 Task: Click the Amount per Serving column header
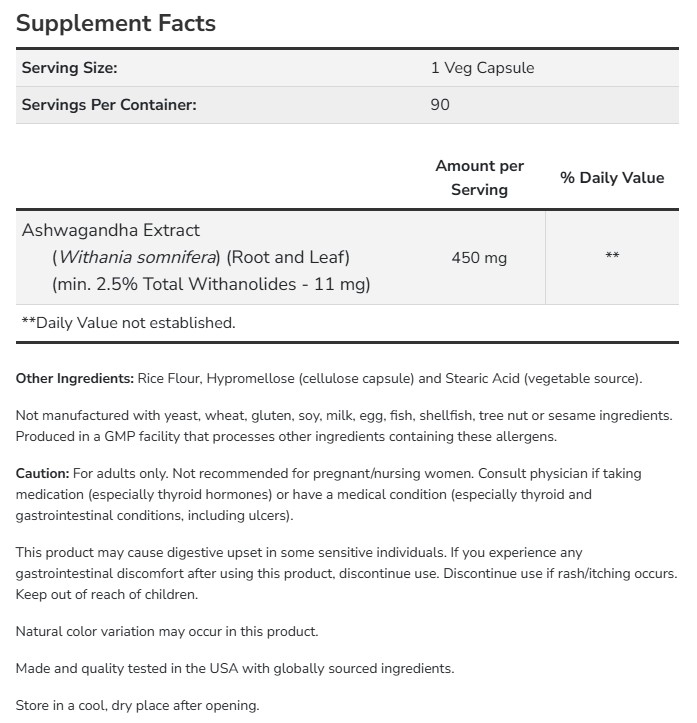[x=479, y=178]
